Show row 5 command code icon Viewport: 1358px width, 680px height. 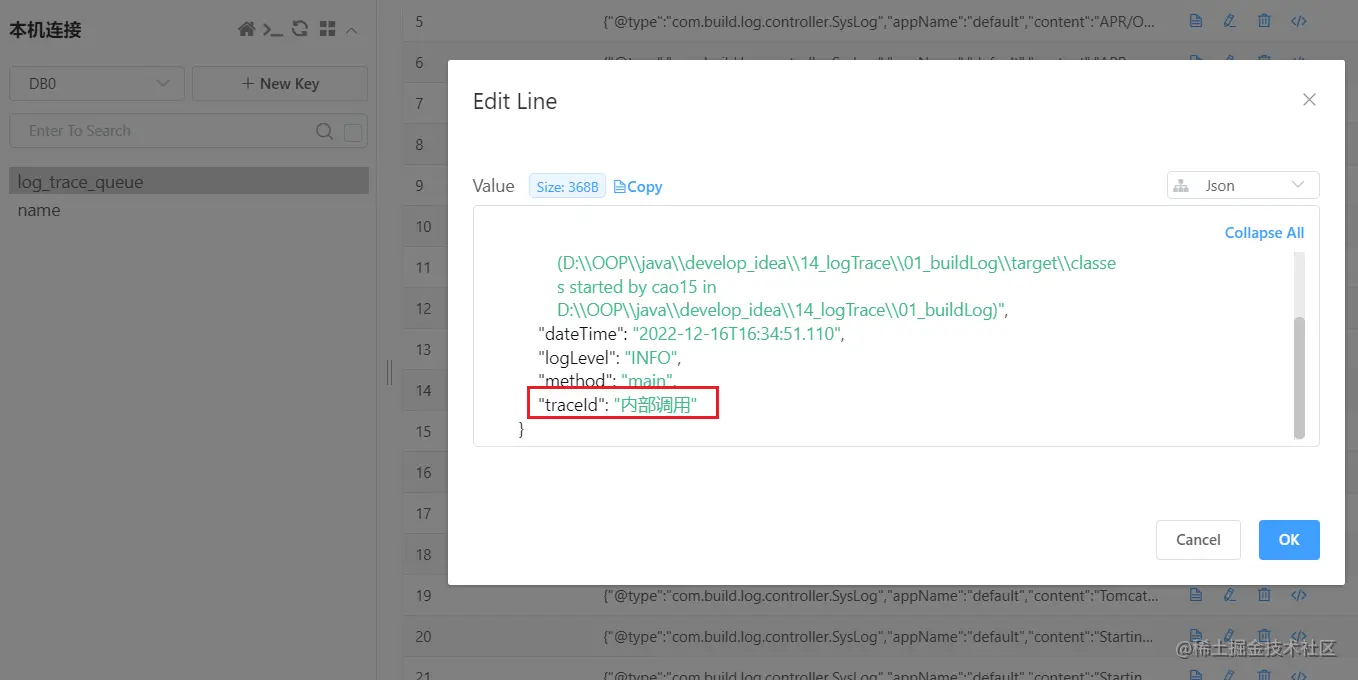(1299, 21)
